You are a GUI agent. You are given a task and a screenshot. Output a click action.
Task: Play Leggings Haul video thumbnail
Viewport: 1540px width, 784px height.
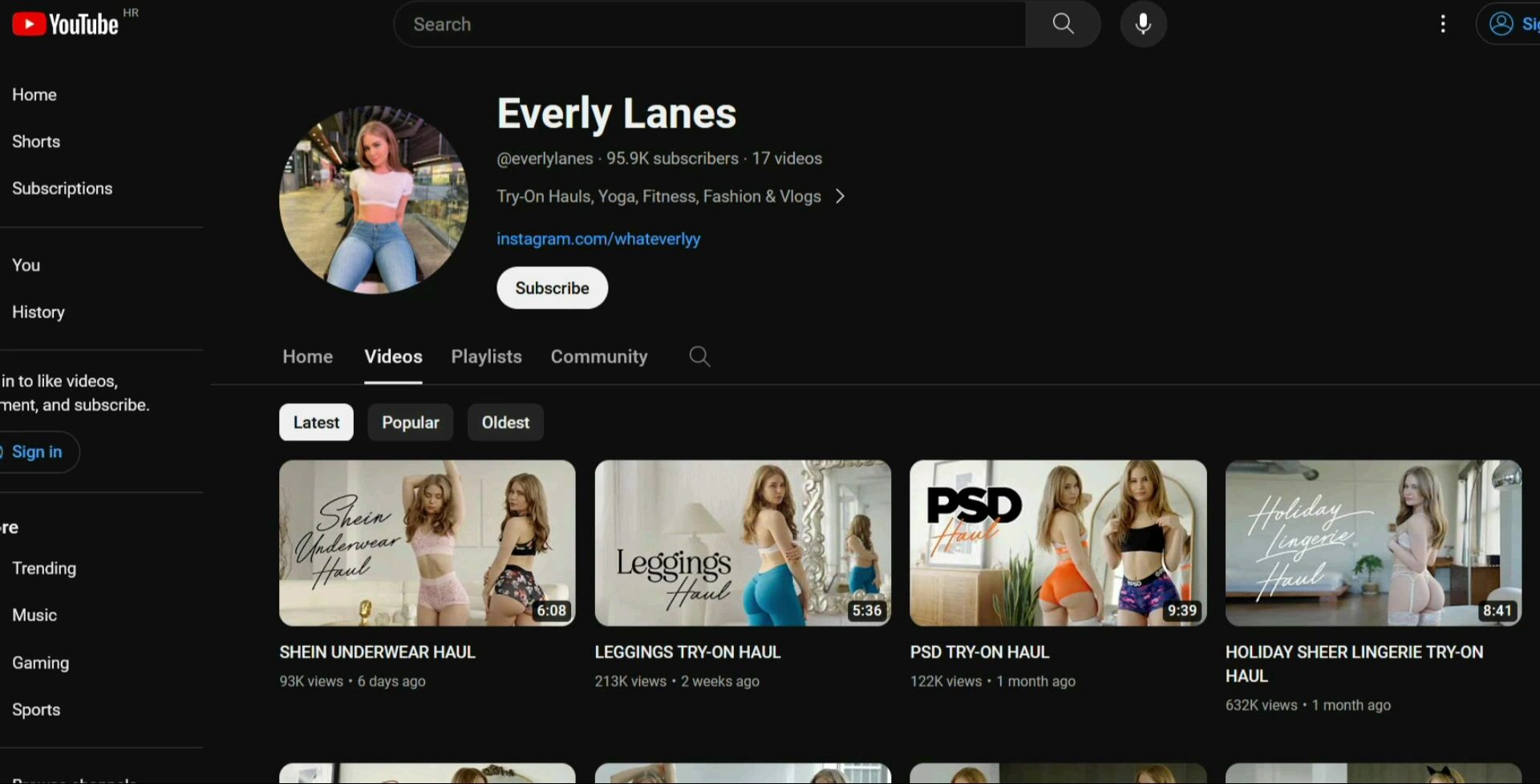point(743,543)
